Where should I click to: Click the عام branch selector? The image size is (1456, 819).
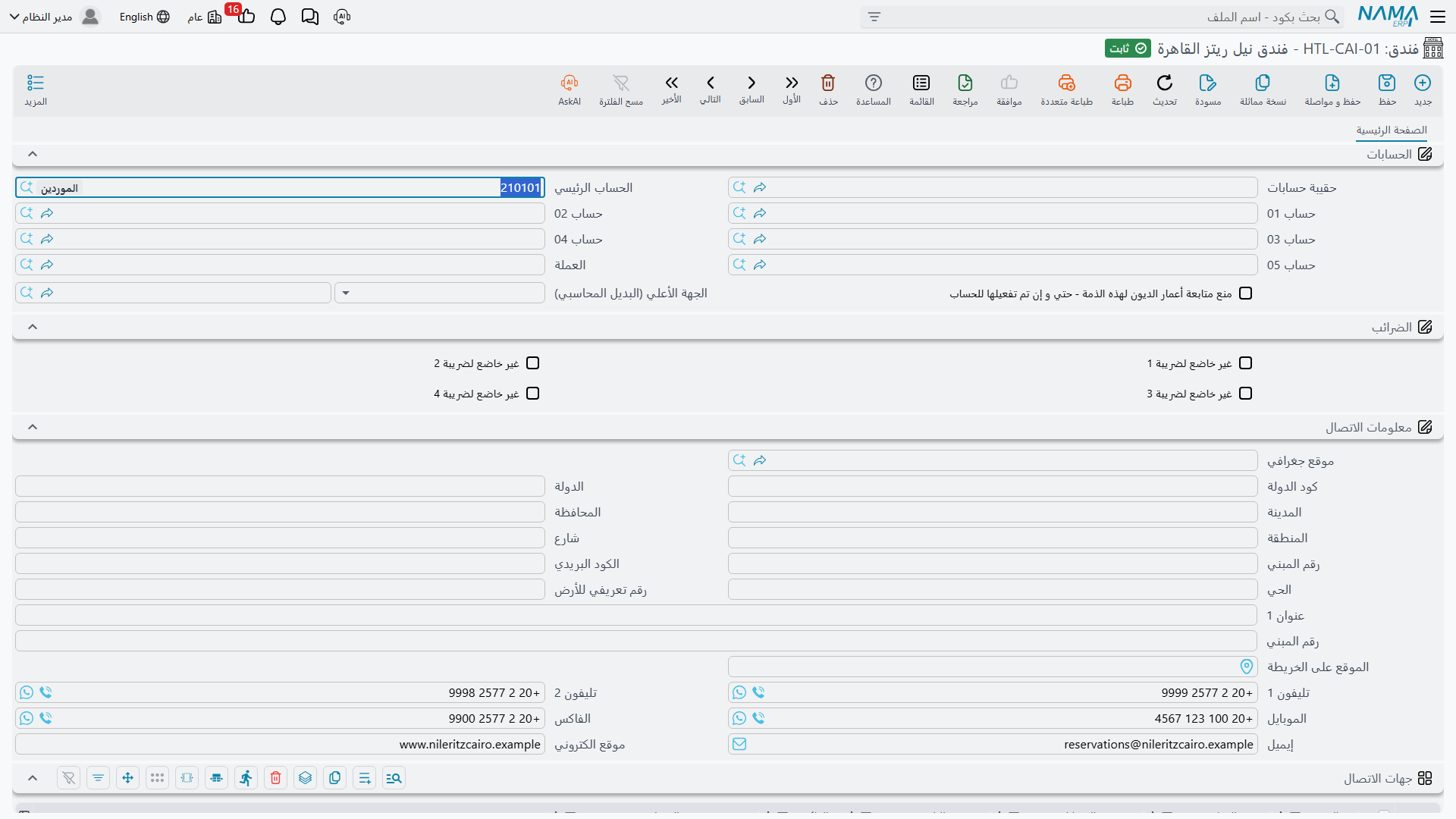coord(205,17)
